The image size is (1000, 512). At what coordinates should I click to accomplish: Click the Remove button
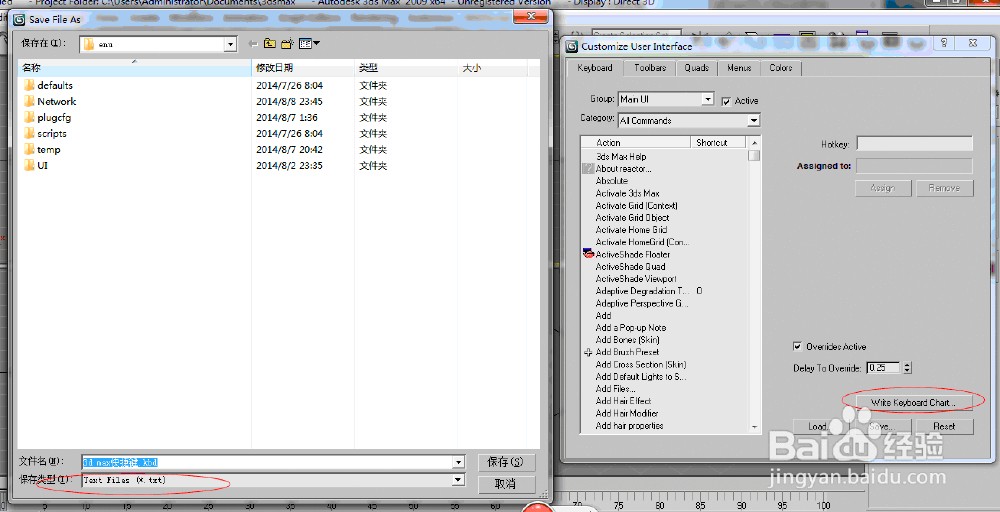click(945, 188)
